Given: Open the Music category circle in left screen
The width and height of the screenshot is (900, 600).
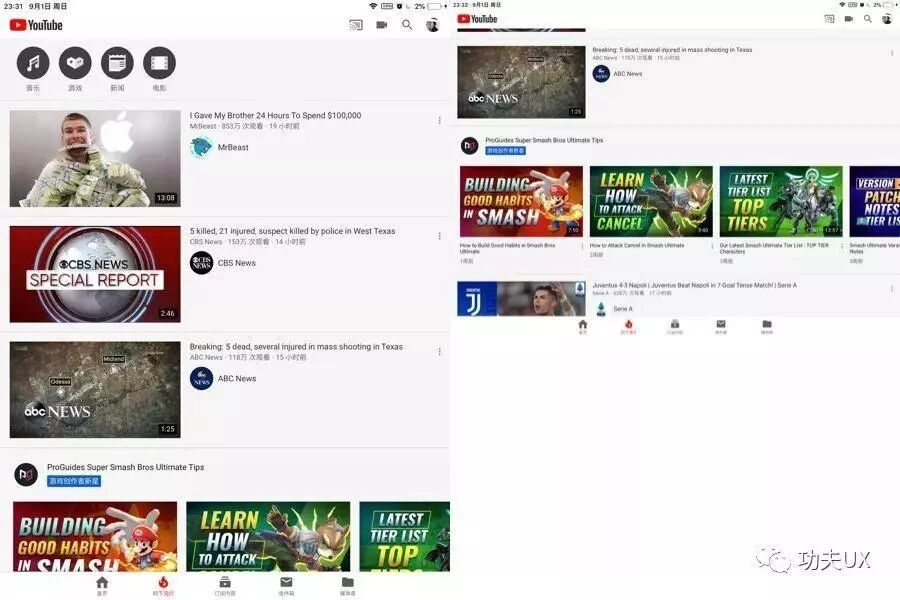Looking at the screenshot, I should point(33,63).
